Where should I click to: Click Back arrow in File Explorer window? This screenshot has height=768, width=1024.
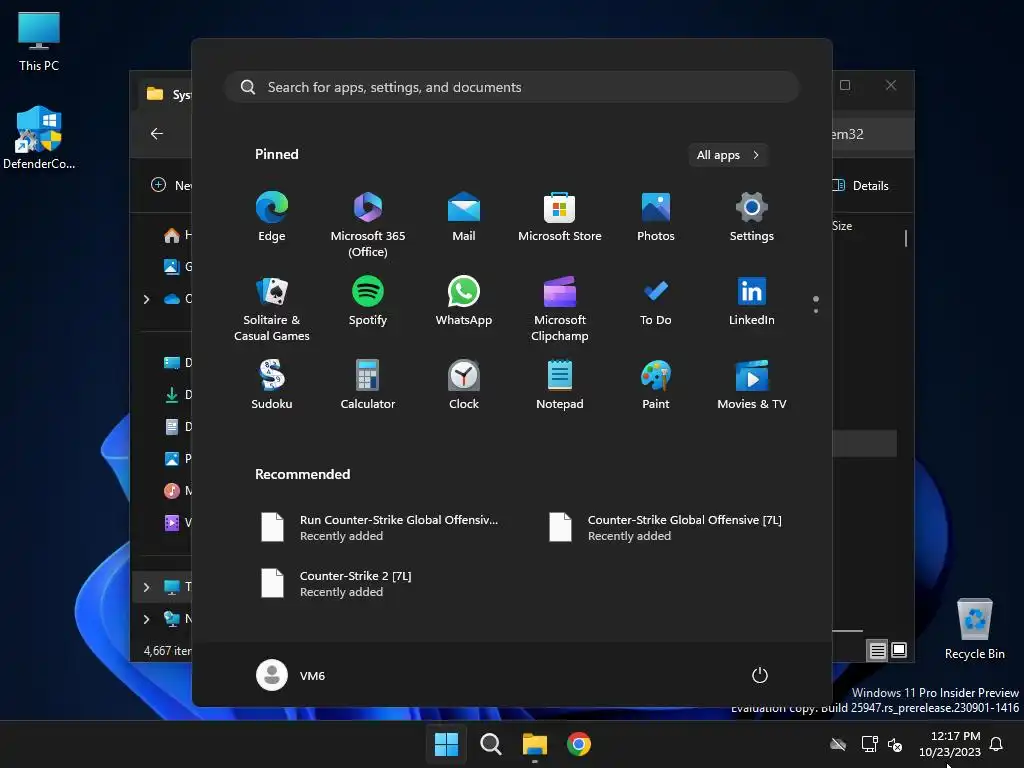(x=157, y=134)
